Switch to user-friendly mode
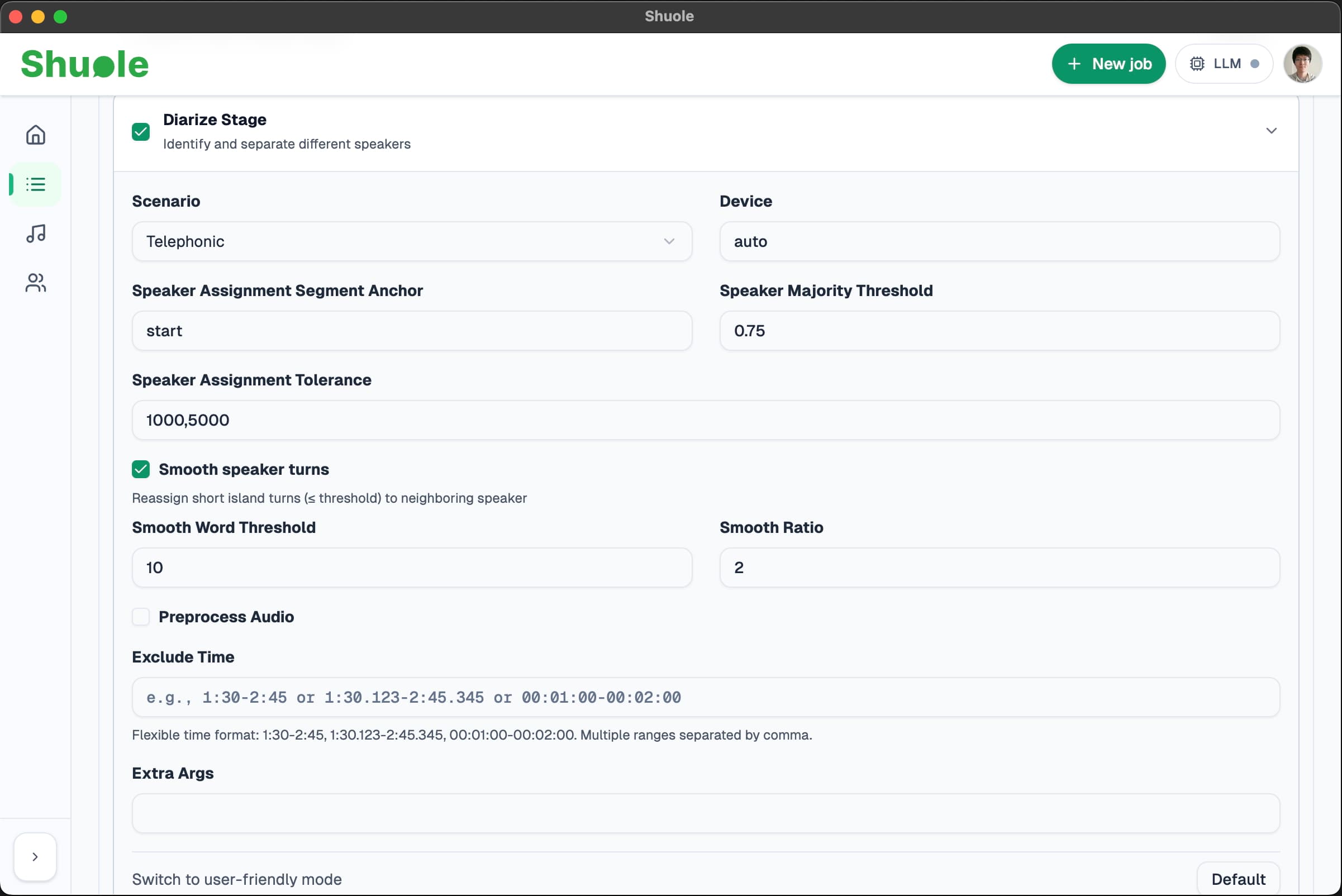 (237, 879)
